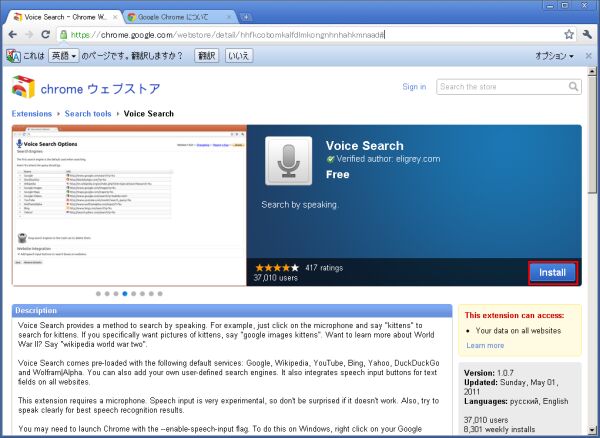Click "This extension can access:" heading
Viewport: 600px width, 438px height.
click(514, 316)
